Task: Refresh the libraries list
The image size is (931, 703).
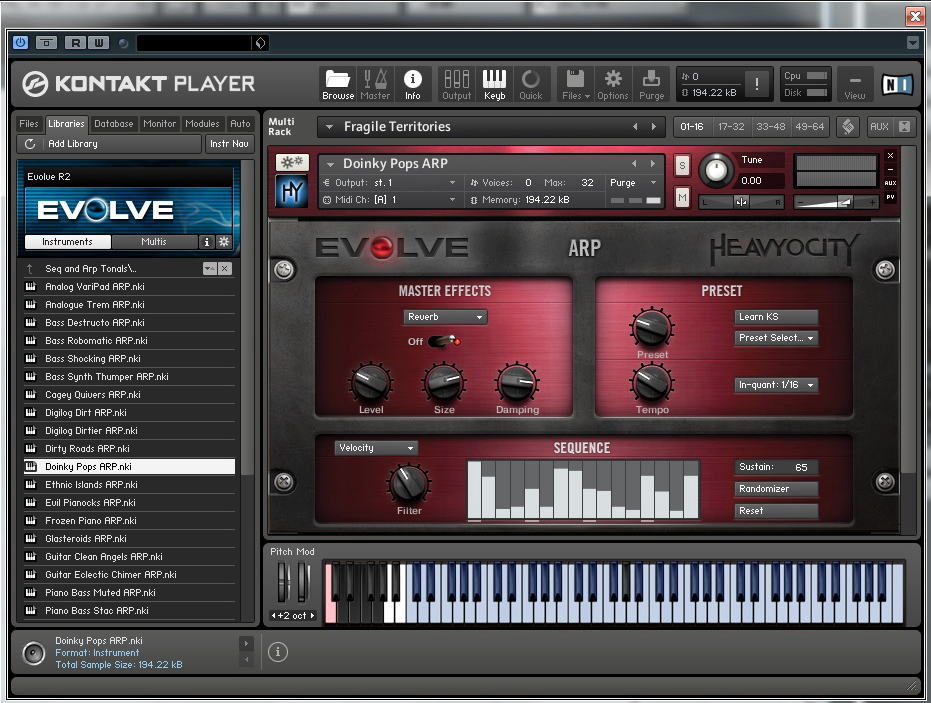Action: (x=30, y=144)
